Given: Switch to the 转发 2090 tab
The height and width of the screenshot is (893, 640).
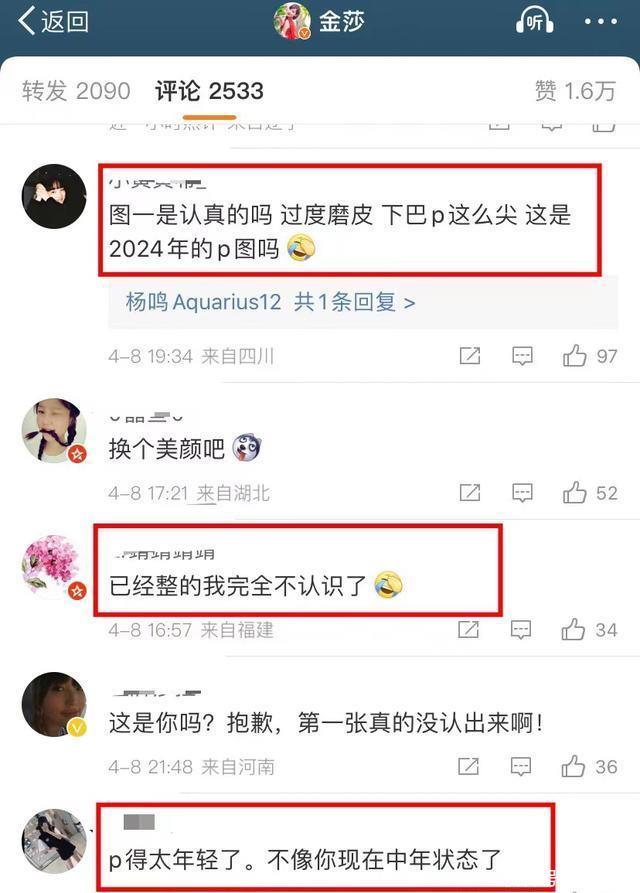Looking at the screenshot, I should (x=76, y=91).
